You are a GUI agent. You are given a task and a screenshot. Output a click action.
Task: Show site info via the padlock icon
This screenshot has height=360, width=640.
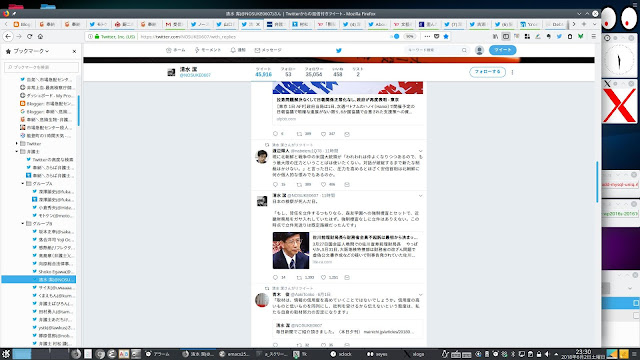click(x=97, y=36)
